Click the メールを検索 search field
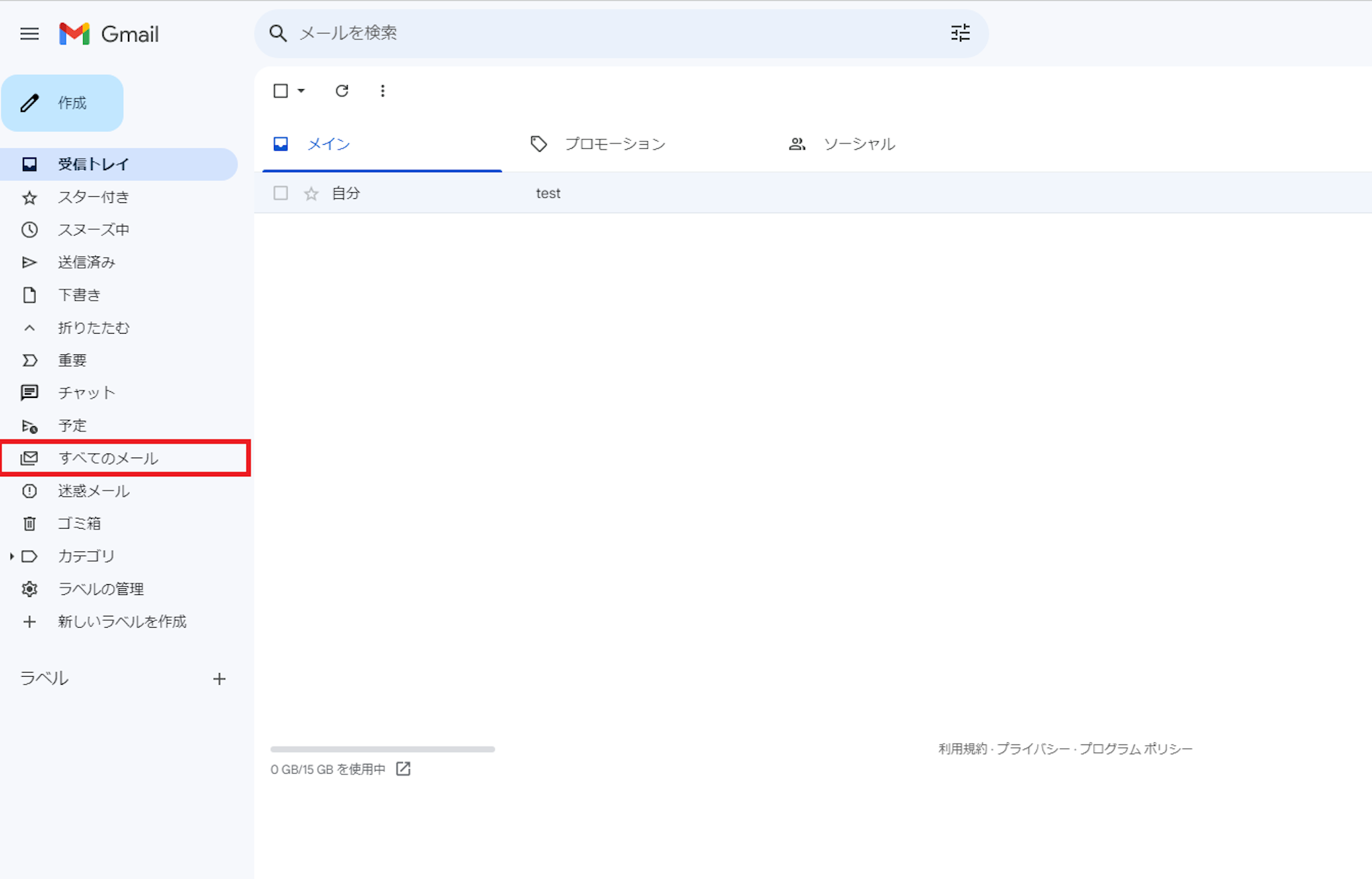 [x=603, y=33]
